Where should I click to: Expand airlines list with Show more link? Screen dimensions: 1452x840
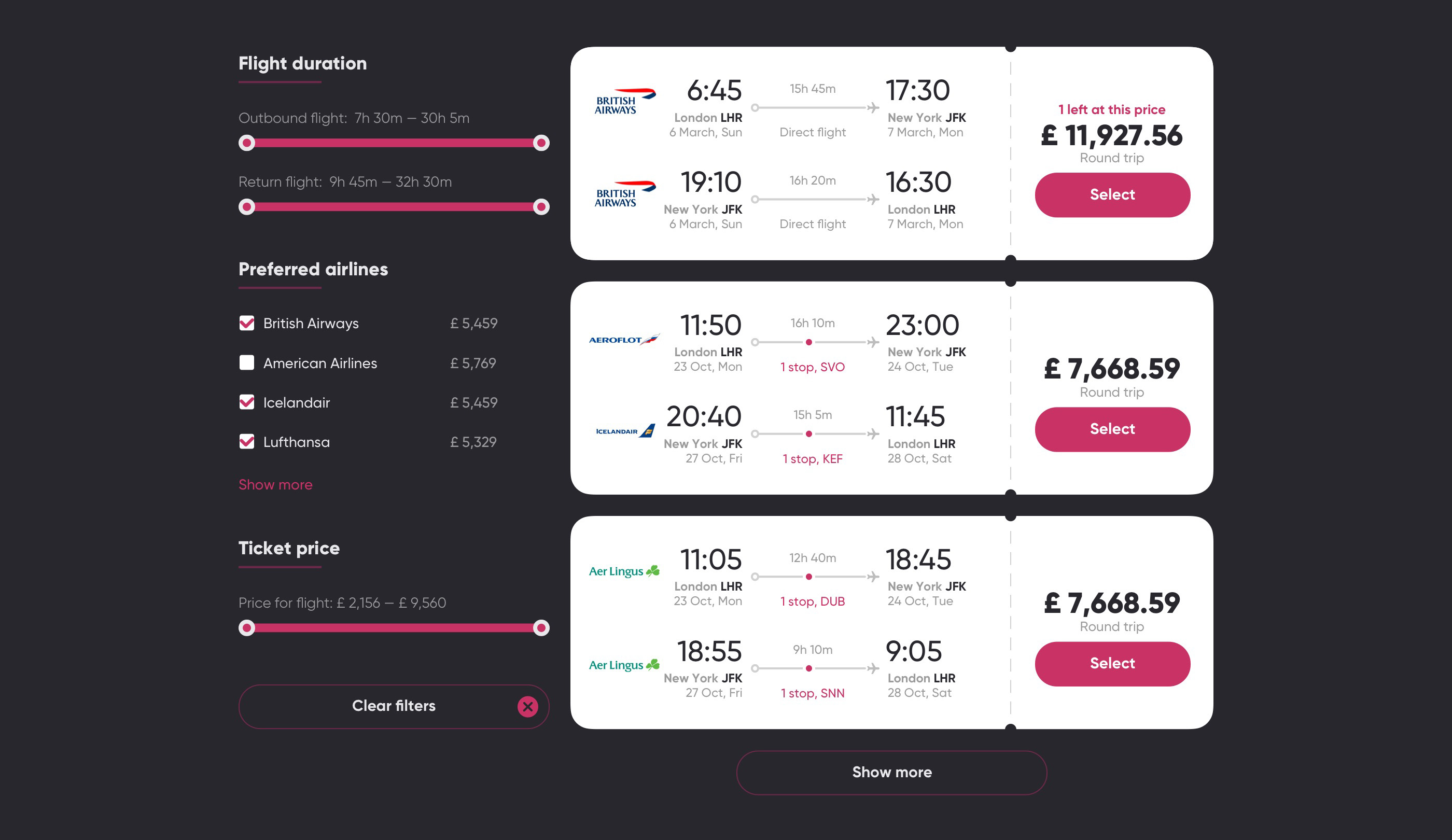[275, 484]
